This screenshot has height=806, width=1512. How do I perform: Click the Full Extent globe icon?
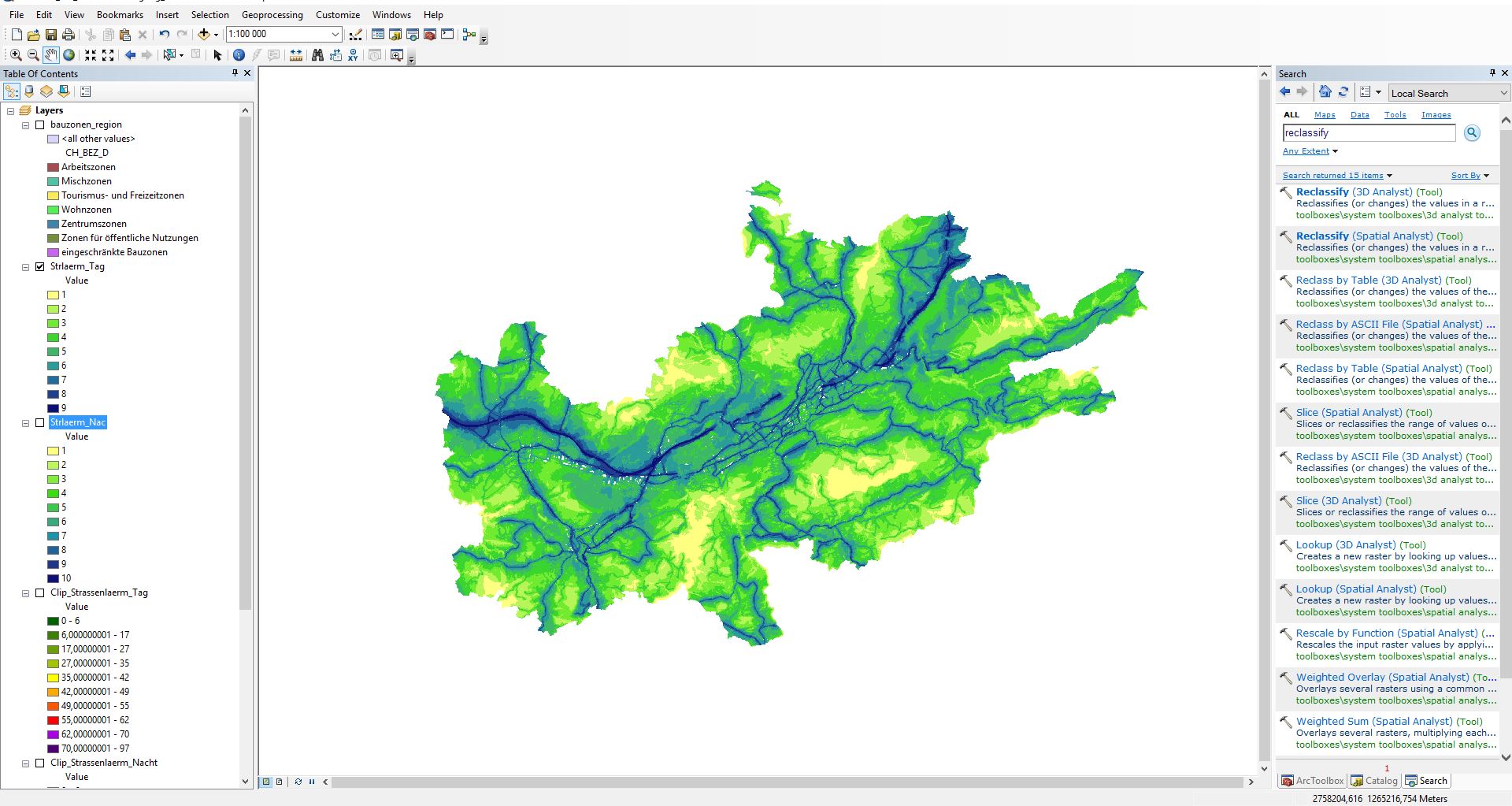coord(69,55)
